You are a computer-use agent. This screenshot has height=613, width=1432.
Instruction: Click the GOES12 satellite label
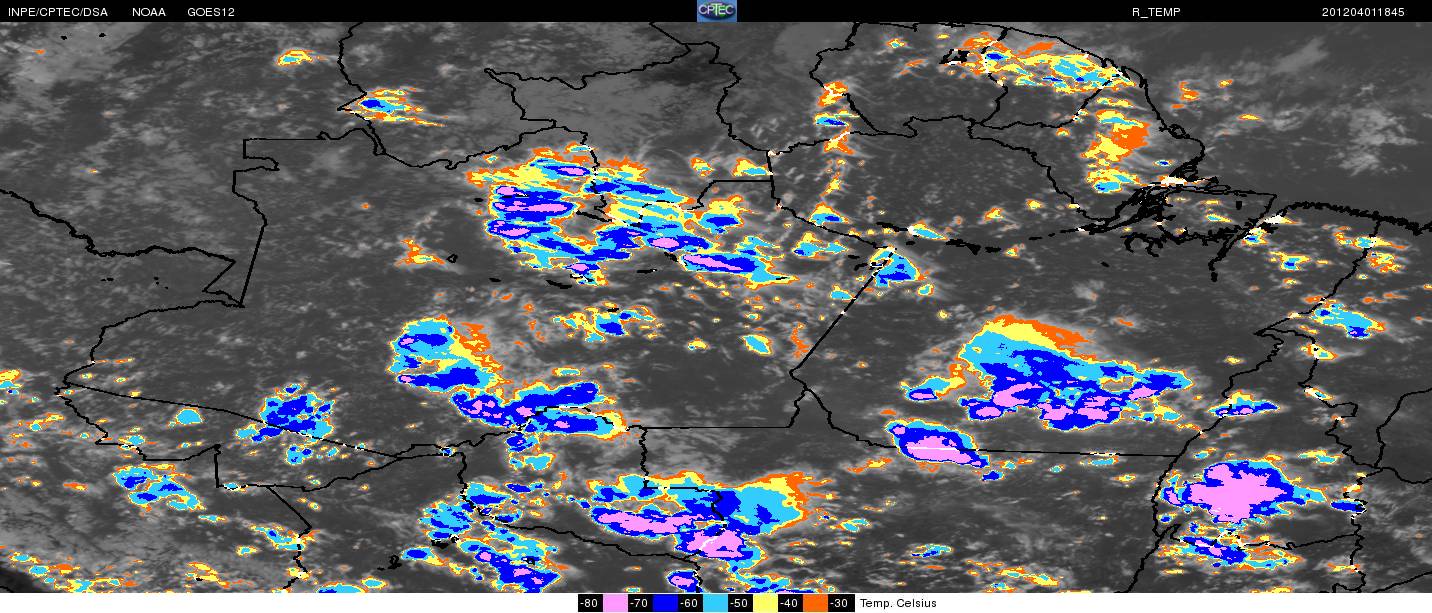[x=211, y=12]
